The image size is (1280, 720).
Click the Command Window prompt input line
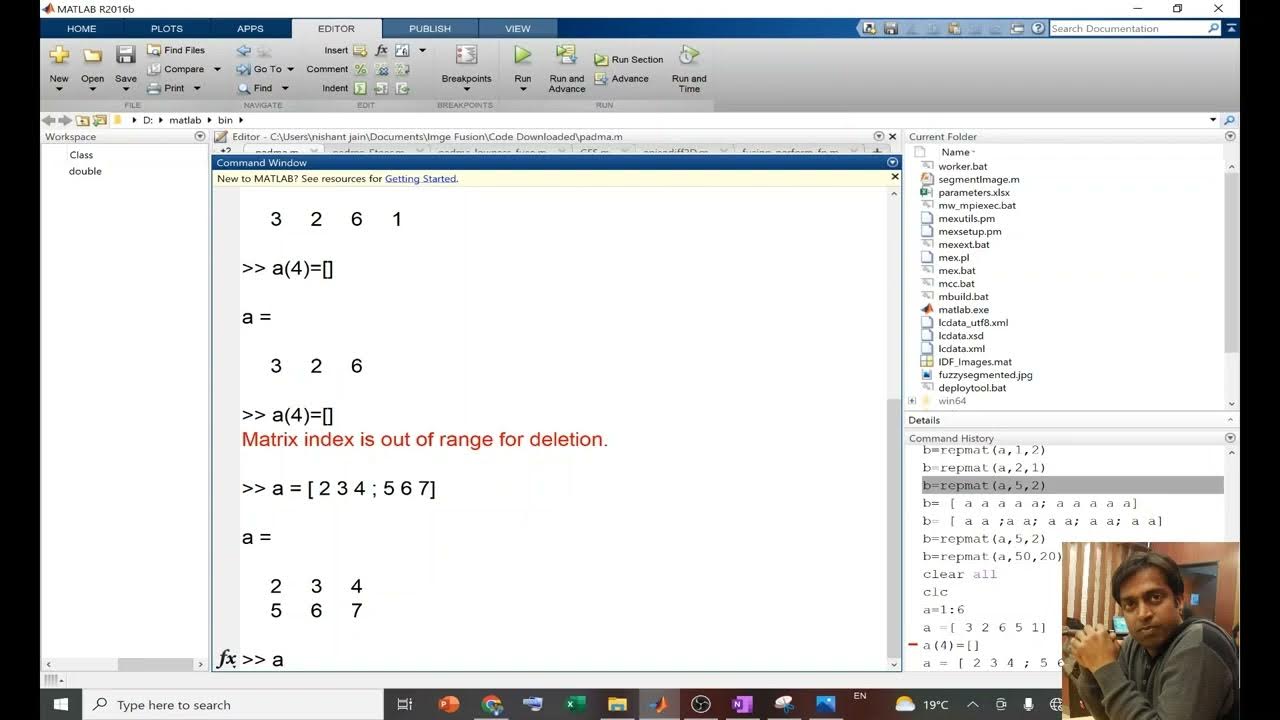click(565, 659)
